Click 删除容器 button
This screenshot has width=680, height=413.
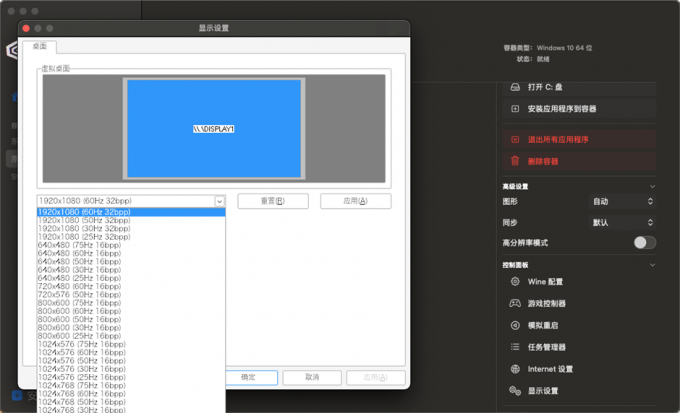579,161
